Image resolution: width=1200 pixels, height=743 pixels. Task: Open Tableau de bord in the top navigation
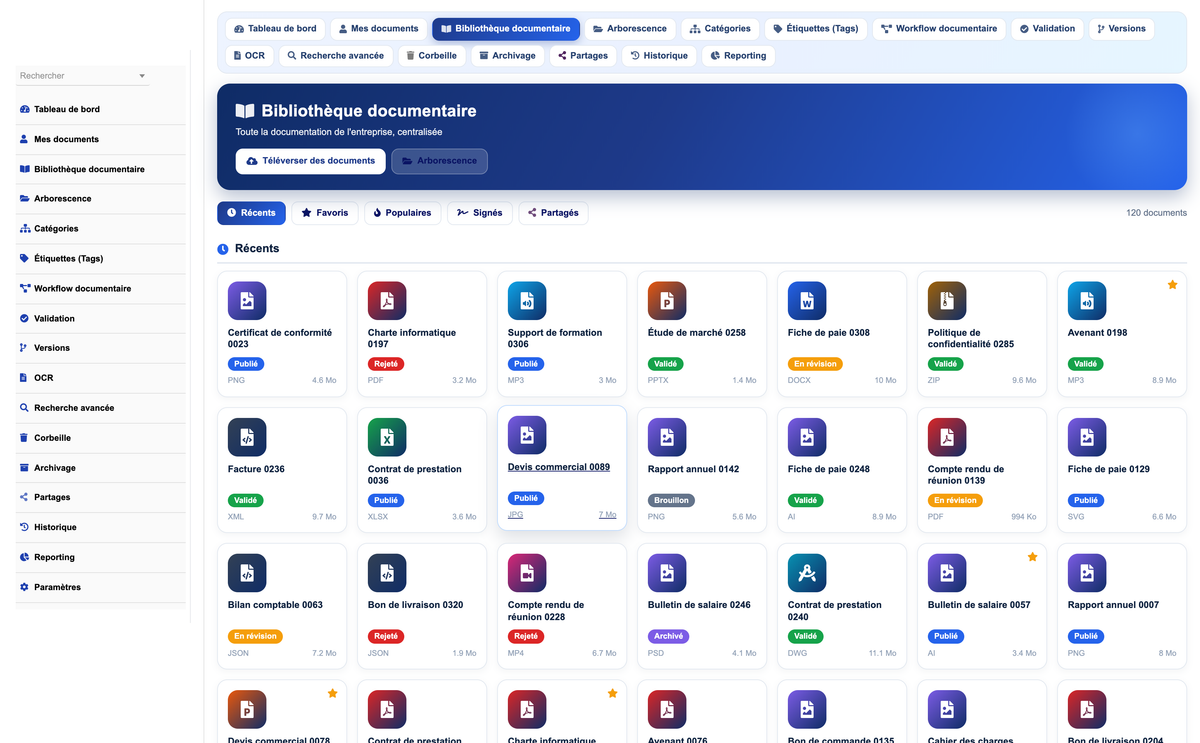tap(275, 29)
